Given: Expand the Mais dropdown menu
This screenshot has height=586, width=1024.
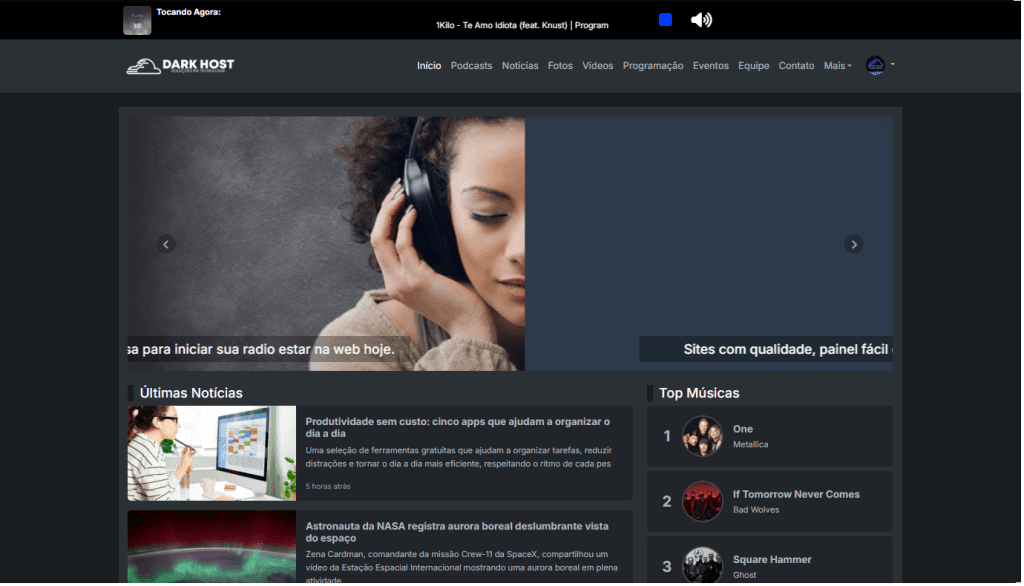Looking at the screenshot, I should pos(837,66).
